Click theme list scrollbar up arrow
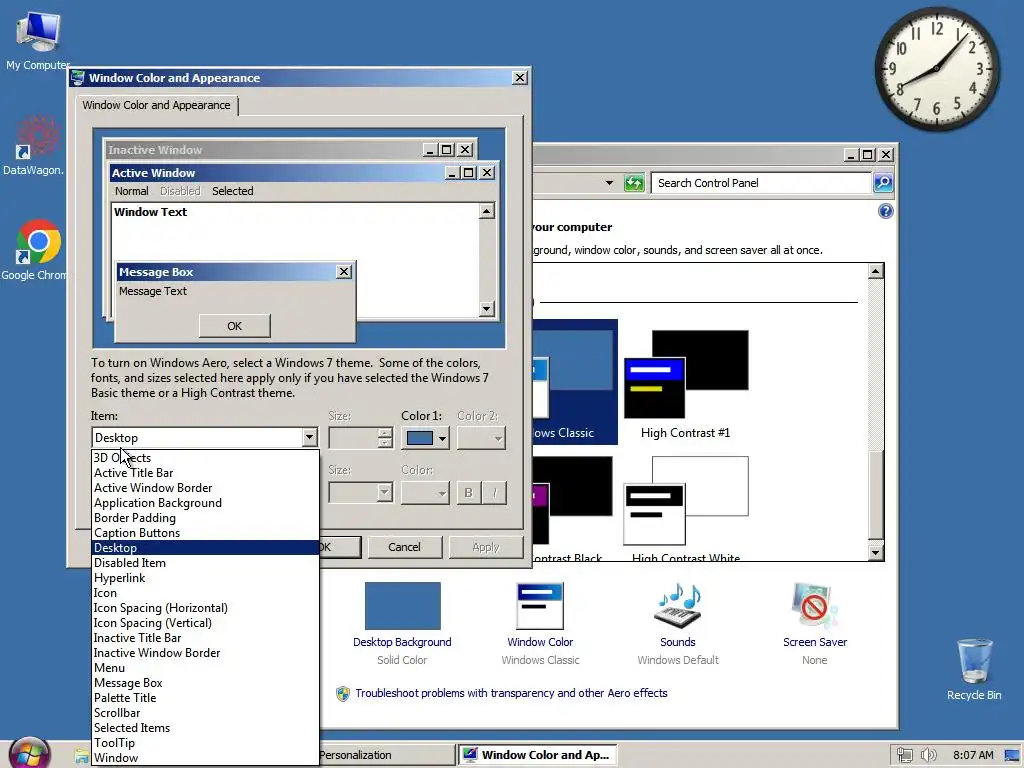This screenshot has width=1024, height=768. [x=876, y=271]
